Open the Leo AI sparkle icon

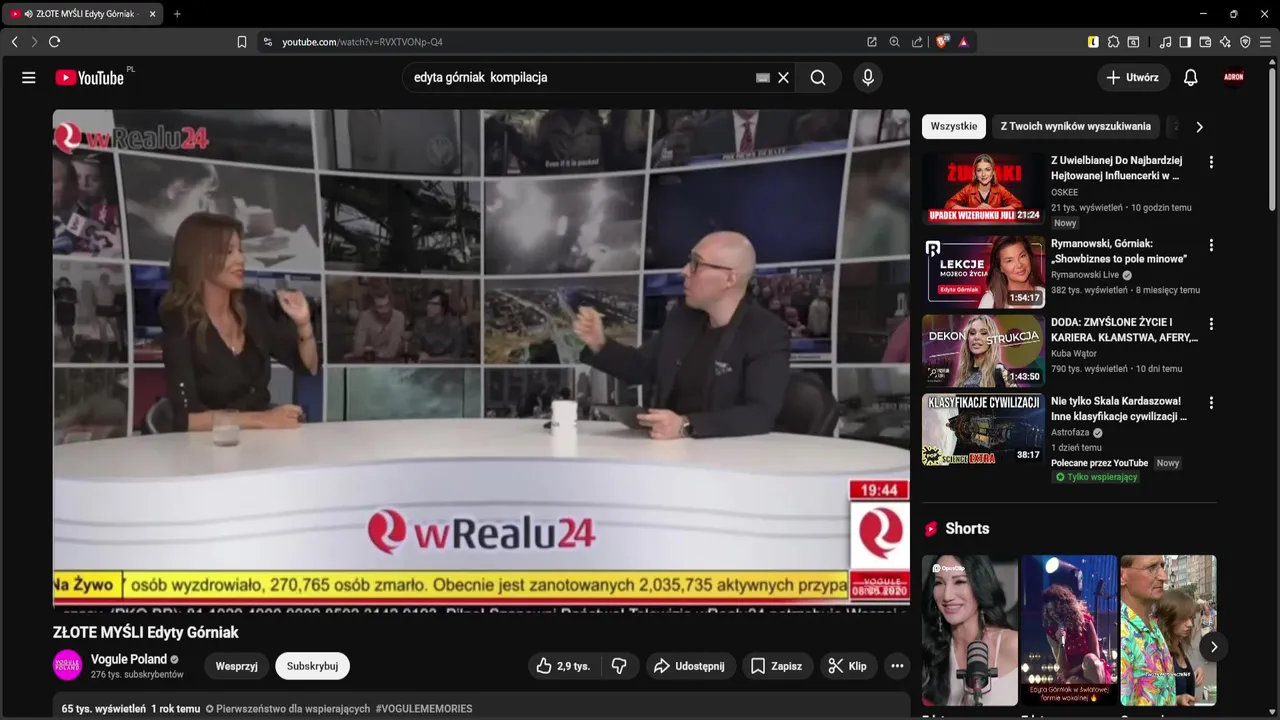[x=1225, y=42]
